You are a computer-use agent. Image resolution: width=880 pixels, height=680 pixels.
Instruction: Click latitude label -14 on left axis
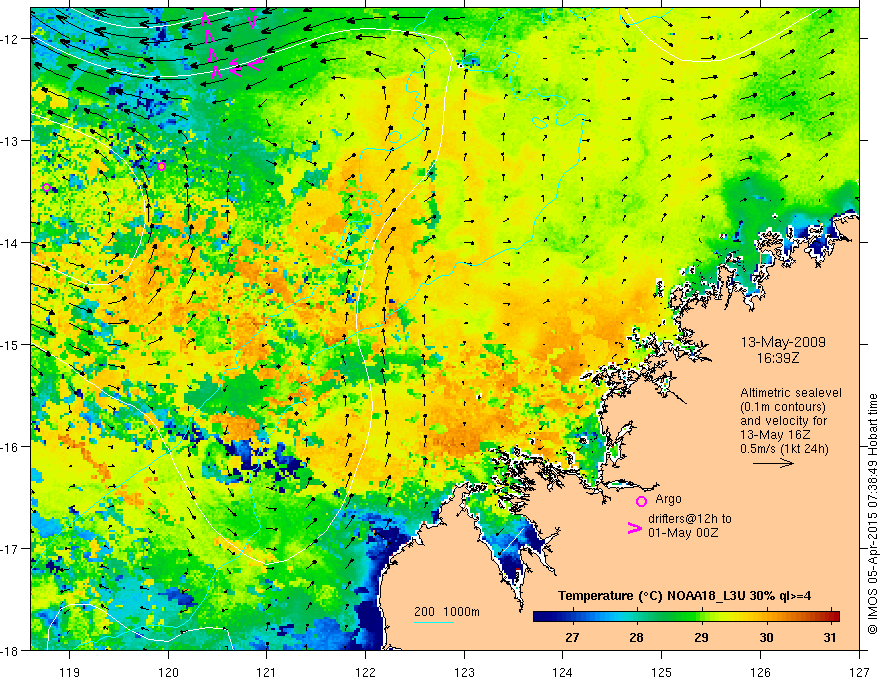(11, 243)
